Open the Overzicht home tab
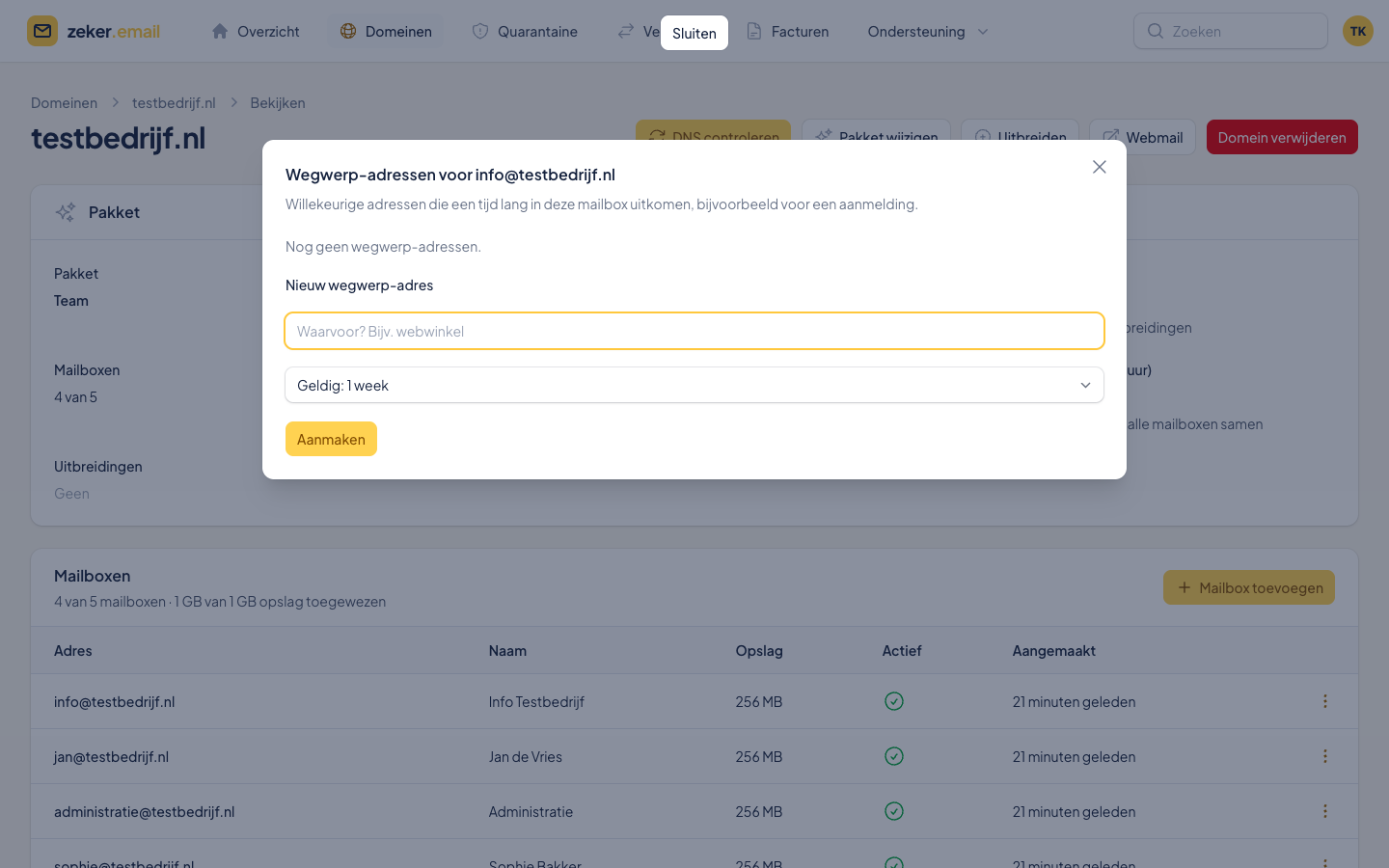 (256, 32)
